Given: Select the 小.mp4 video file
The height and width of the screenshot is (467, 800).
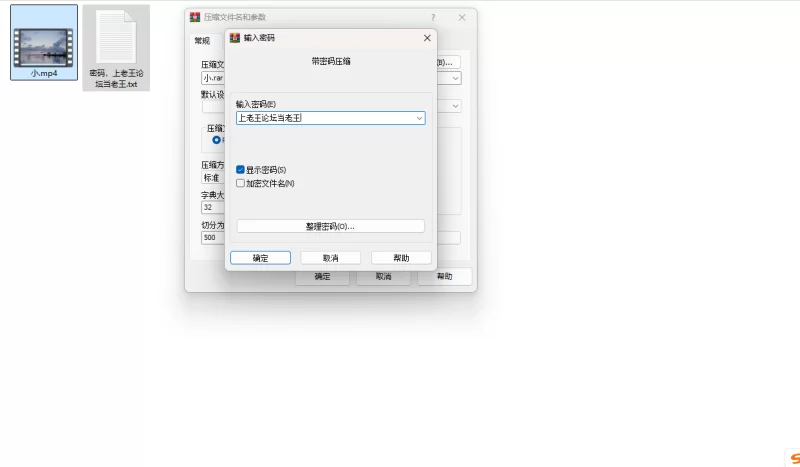Looking at the screenshot, I should click(44, 43).
